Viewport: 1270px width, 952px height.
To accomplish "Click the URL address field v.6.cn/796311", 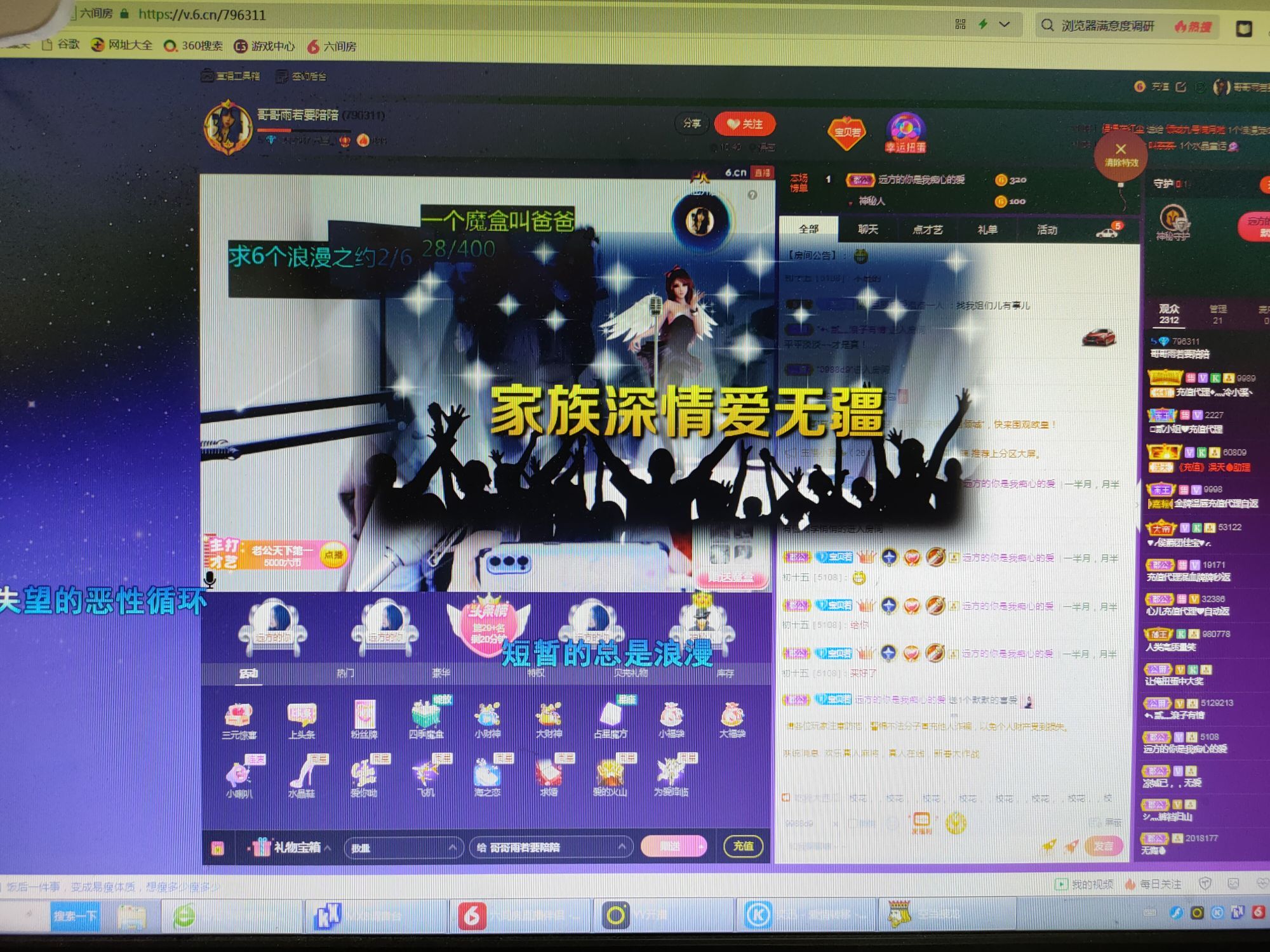I will click(x=202, y=15).
